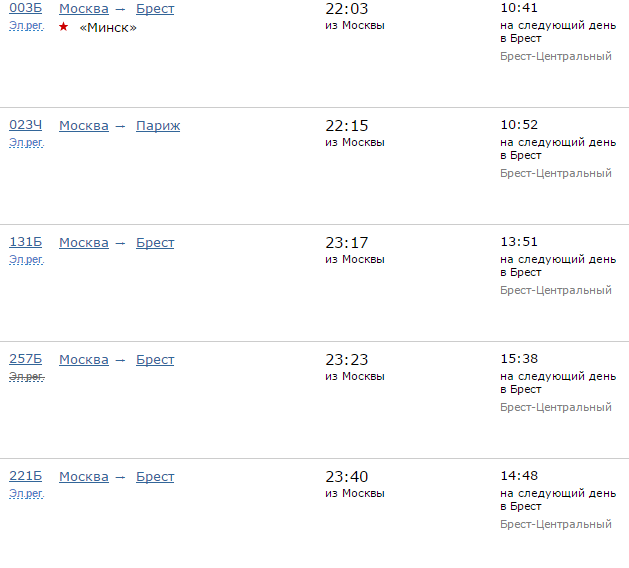Click Брест link in train 221Б row
The image size is (629, 568).
pos(155,477)
